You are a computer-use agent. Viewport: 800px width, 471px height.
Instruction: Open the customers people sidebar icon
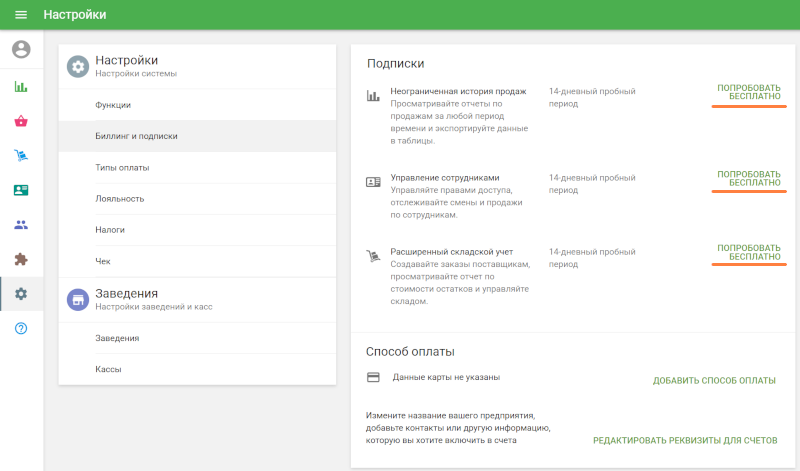coord(21,225)
